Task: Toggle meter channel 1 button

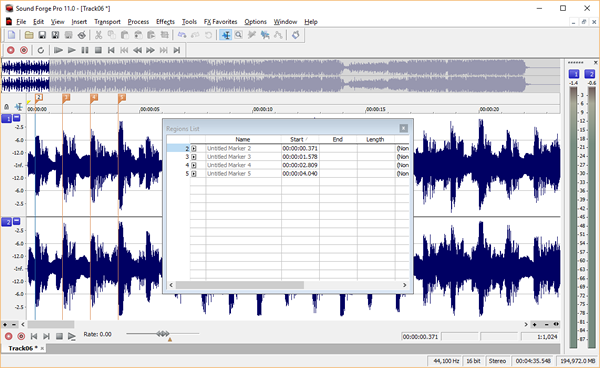Action: (574, 74)
